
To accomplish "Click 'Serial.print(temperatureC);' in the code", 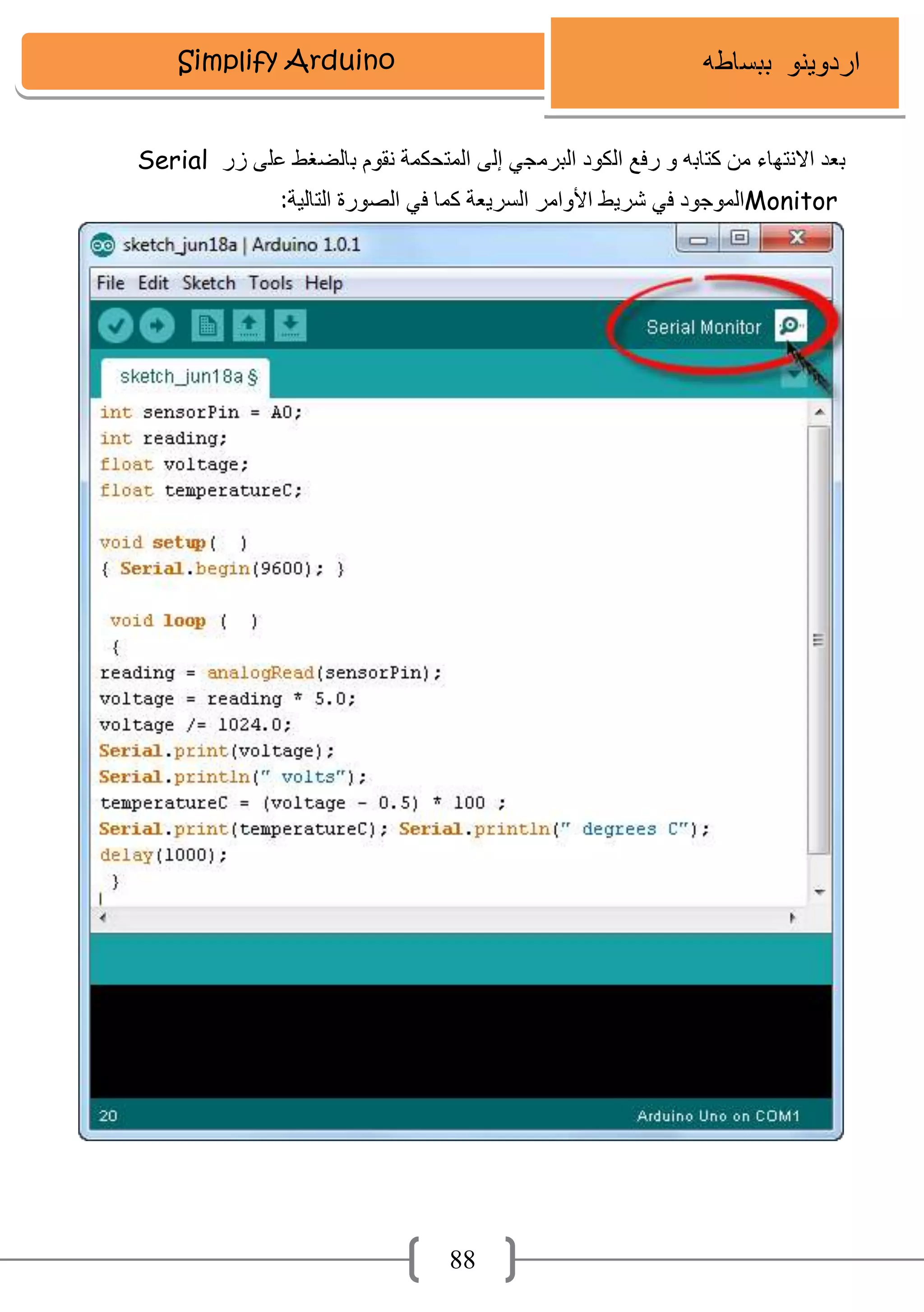I will (243, 830).
